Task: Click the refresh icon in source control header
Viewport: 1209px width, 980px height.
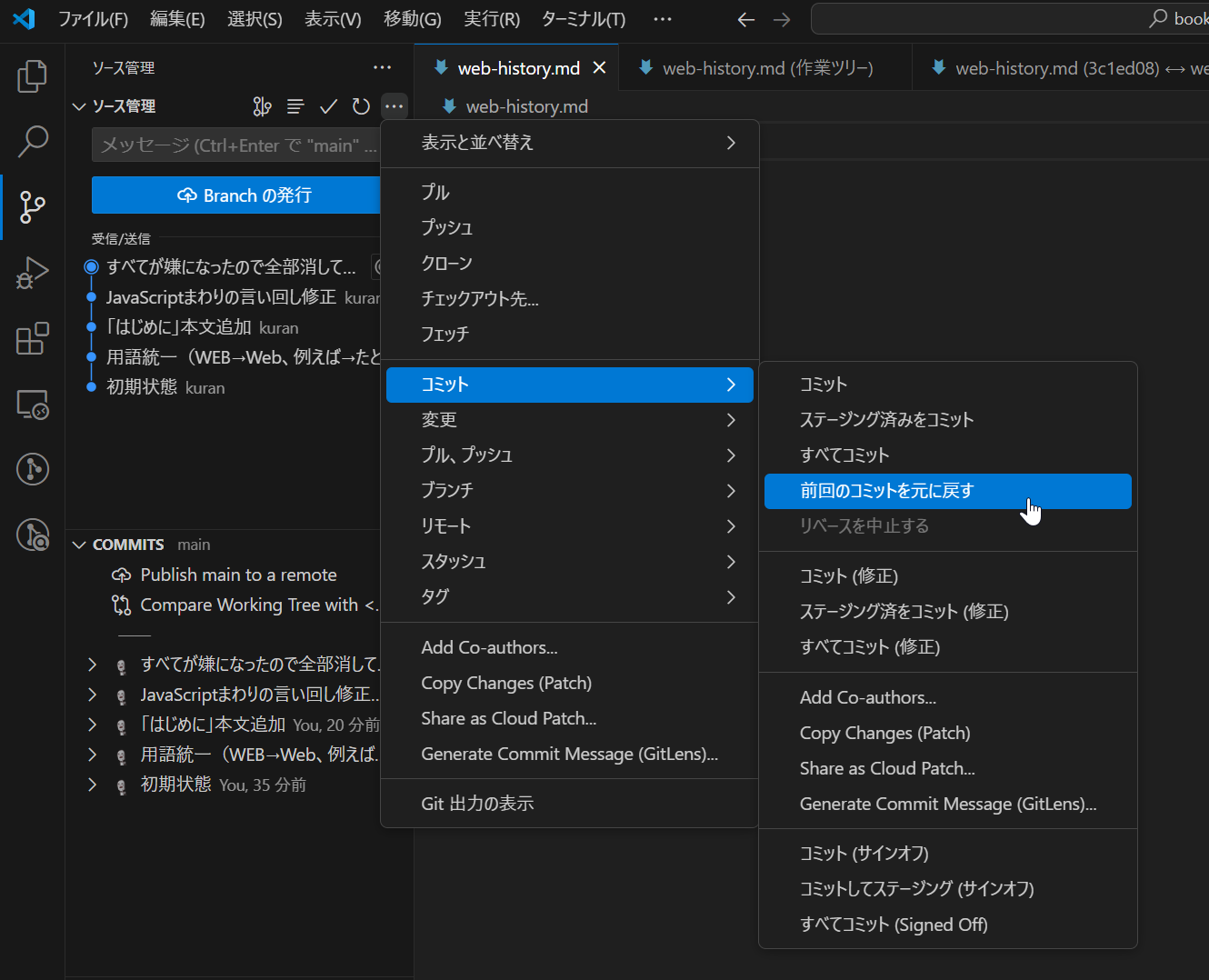Action: [361, 107]
